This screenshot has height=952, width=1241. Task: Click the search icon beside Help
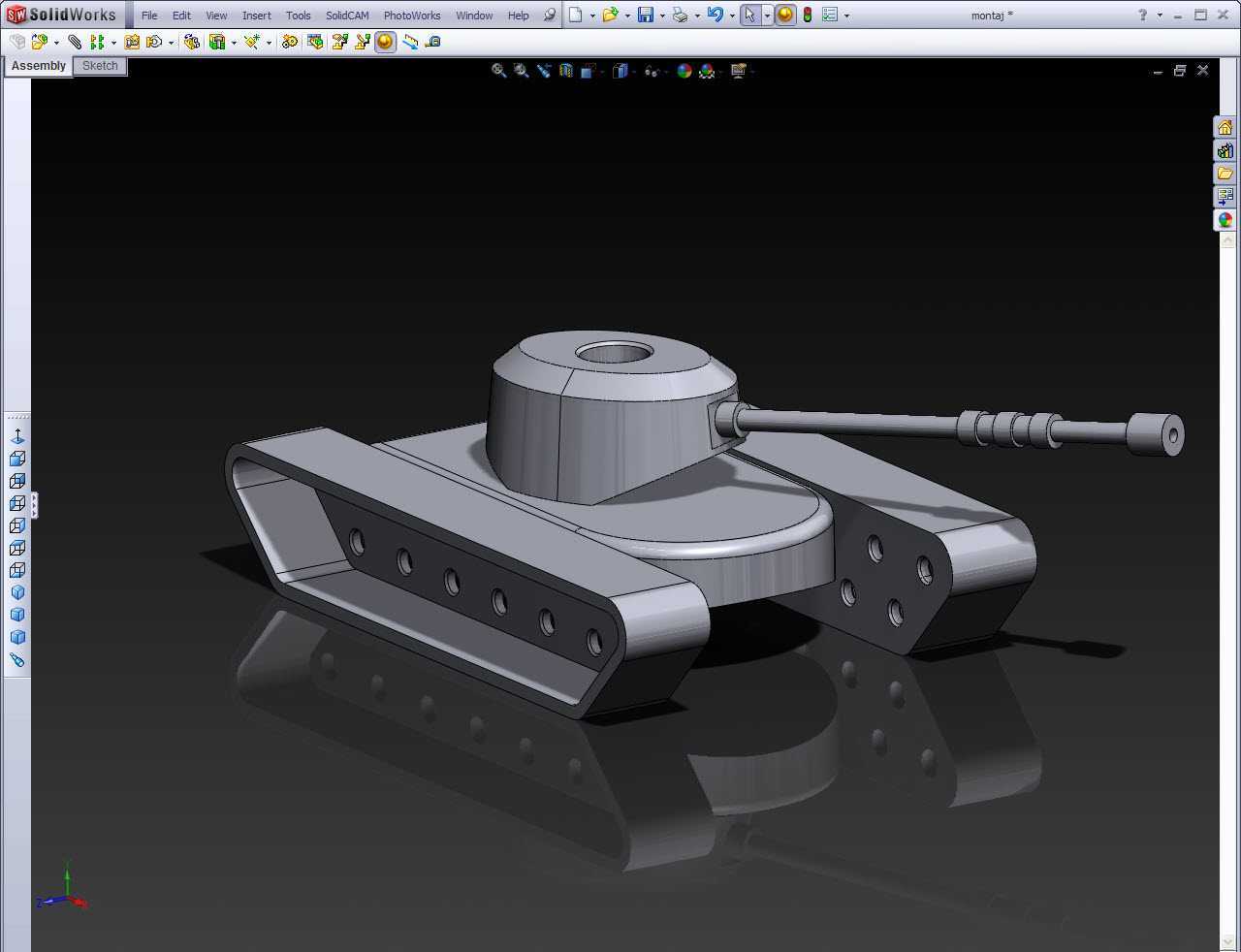pyautogui.click(x=550, y=15)
